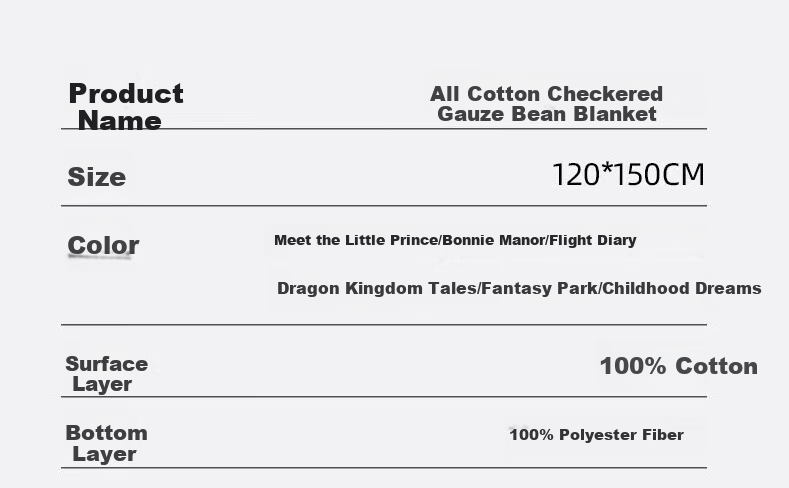Image resolution: width=789 pixels, height=488 pixels.
Task: Click the divider line under Surface Layer
Action: point(384,396)
